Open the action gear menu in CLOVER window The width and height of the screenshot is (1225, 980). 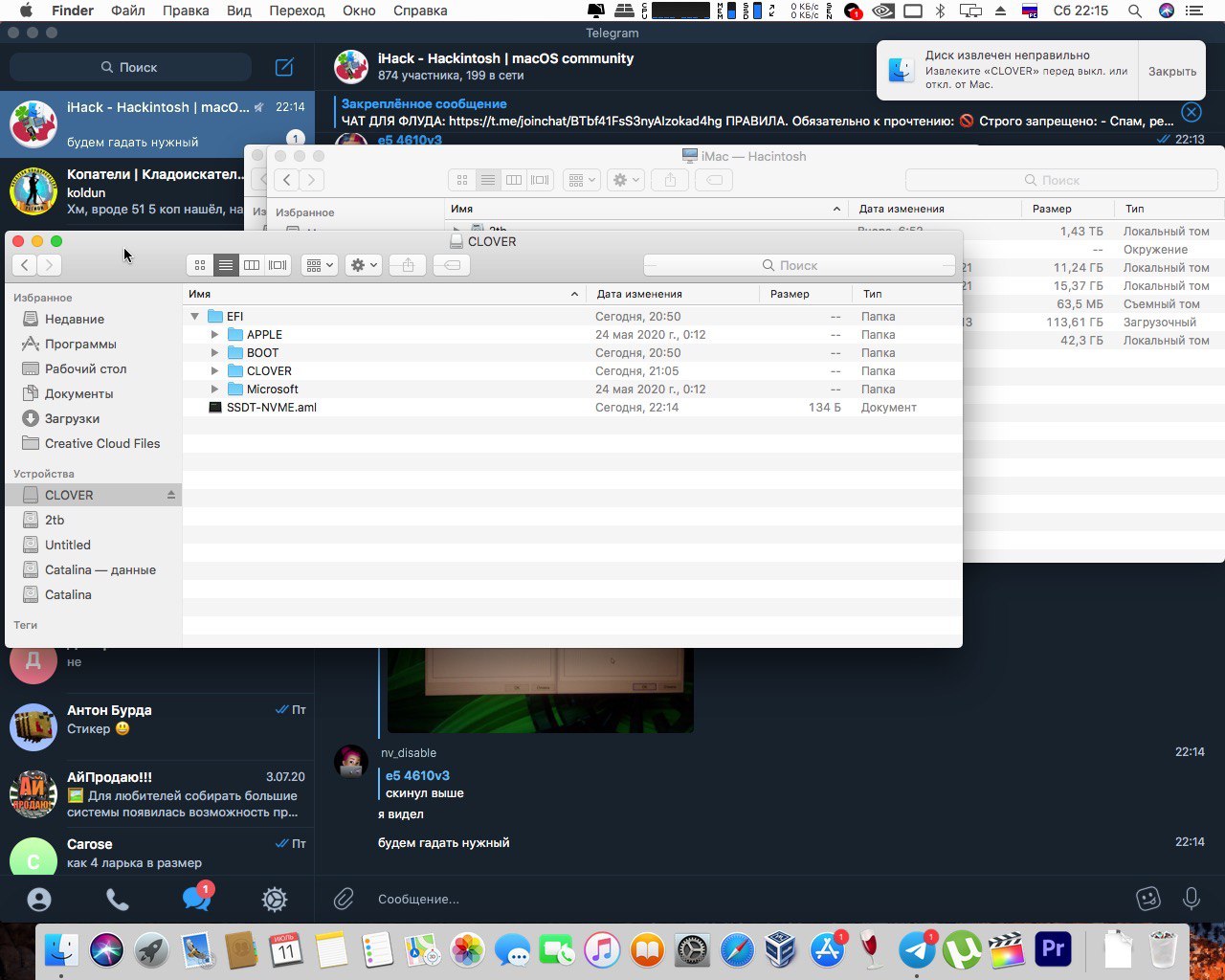pyautogui.click(x=364, y=265)
